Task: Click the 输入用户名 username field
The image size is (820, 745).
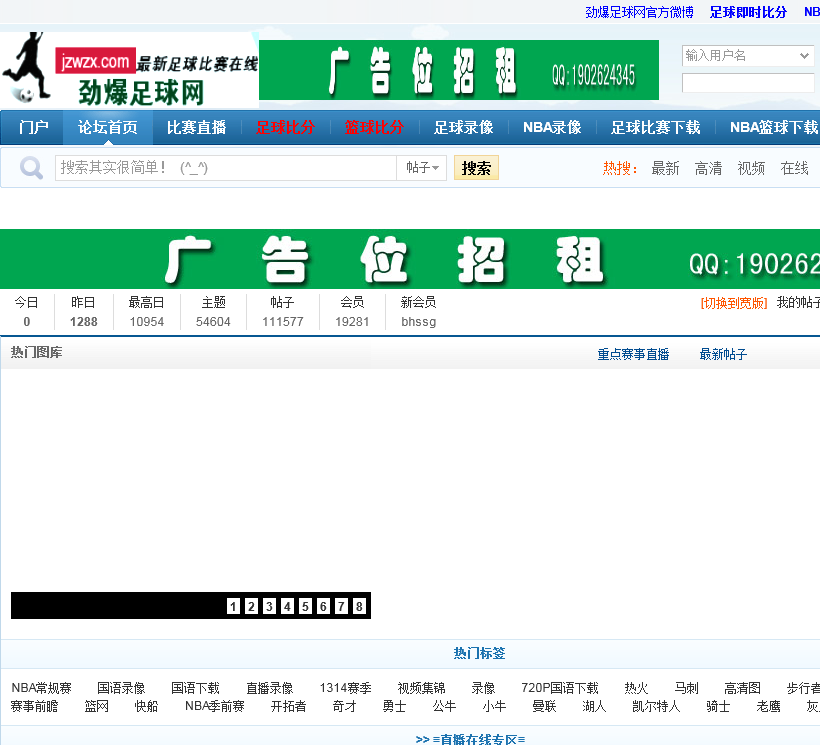Action: pyautogui.click(x=748, y=55)
